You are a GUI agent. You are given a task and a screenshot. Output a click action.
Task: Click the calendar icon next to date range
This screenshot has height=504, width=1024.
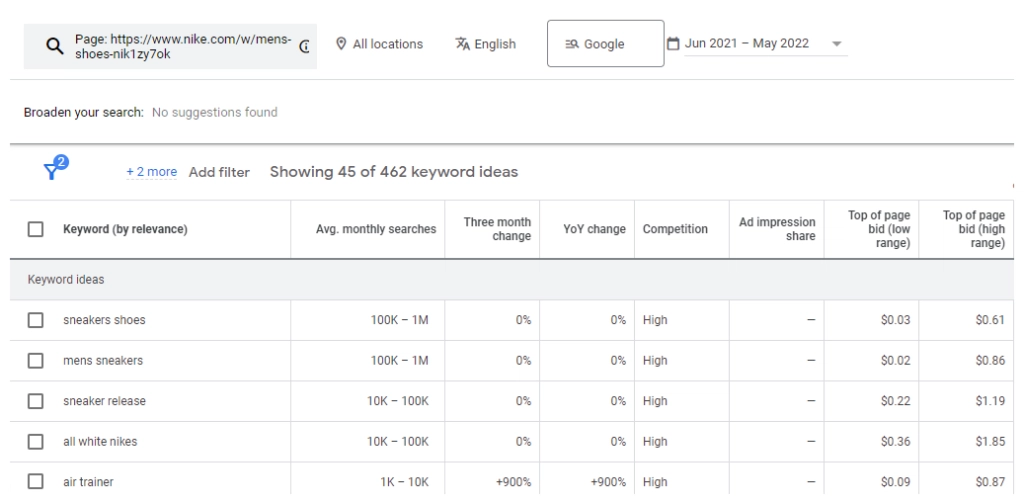click(x=673, y=44)
